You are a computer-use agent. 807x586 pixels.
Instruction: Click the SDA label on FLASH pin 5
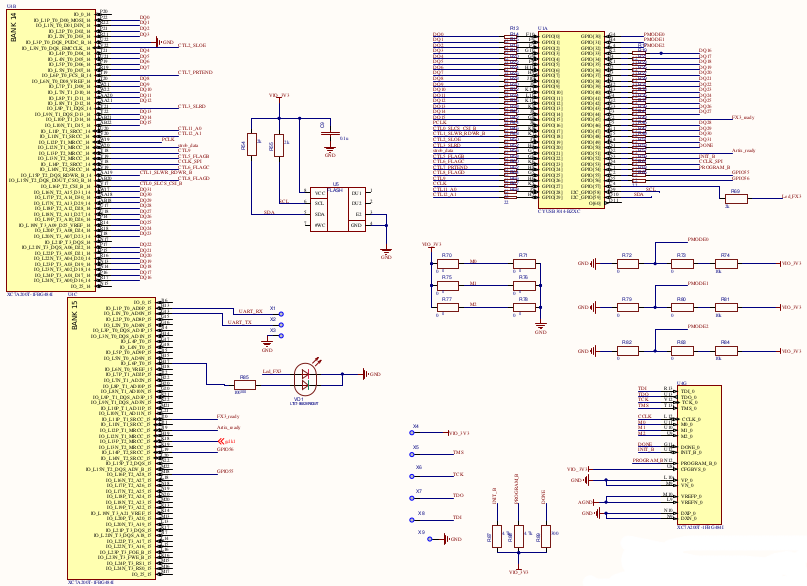[269, 212]
